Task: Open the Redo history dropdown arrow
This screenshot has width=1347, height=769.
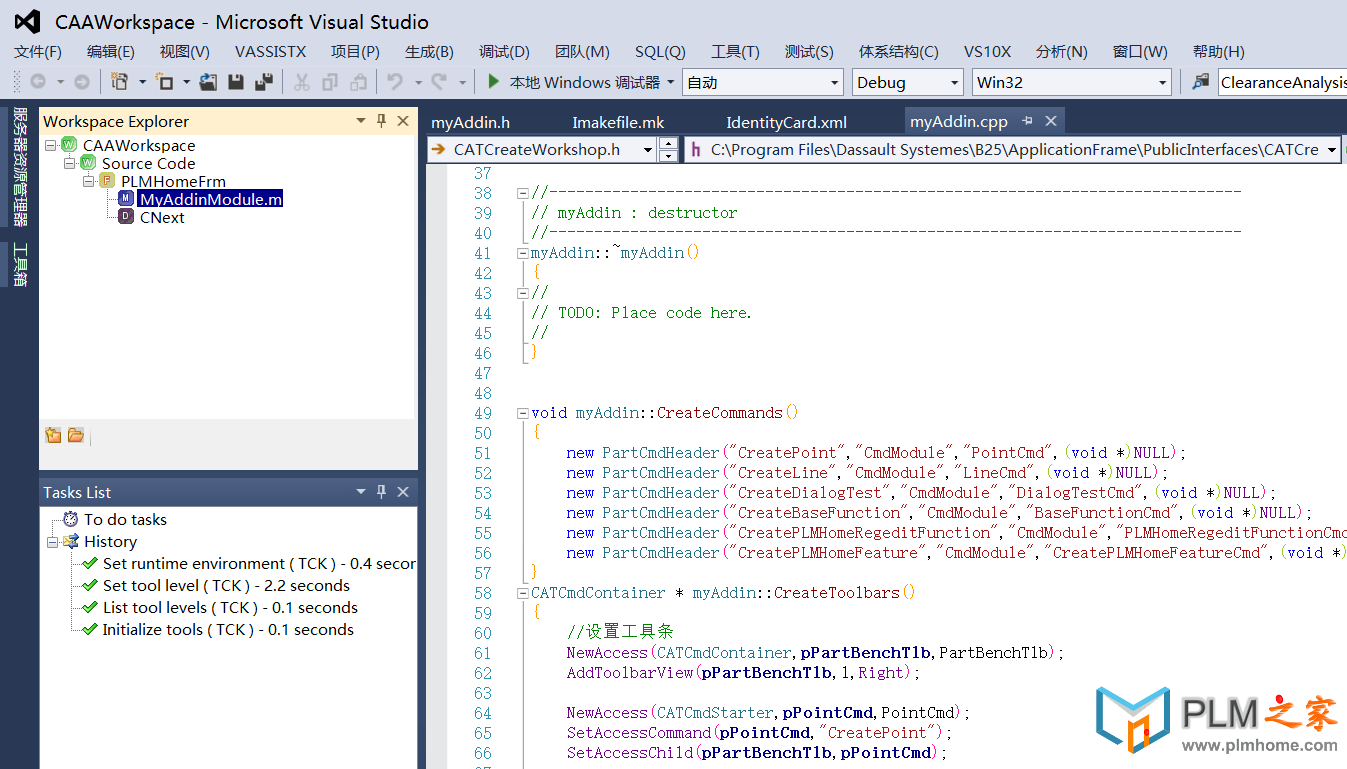Action: click(x=462, y=82)
